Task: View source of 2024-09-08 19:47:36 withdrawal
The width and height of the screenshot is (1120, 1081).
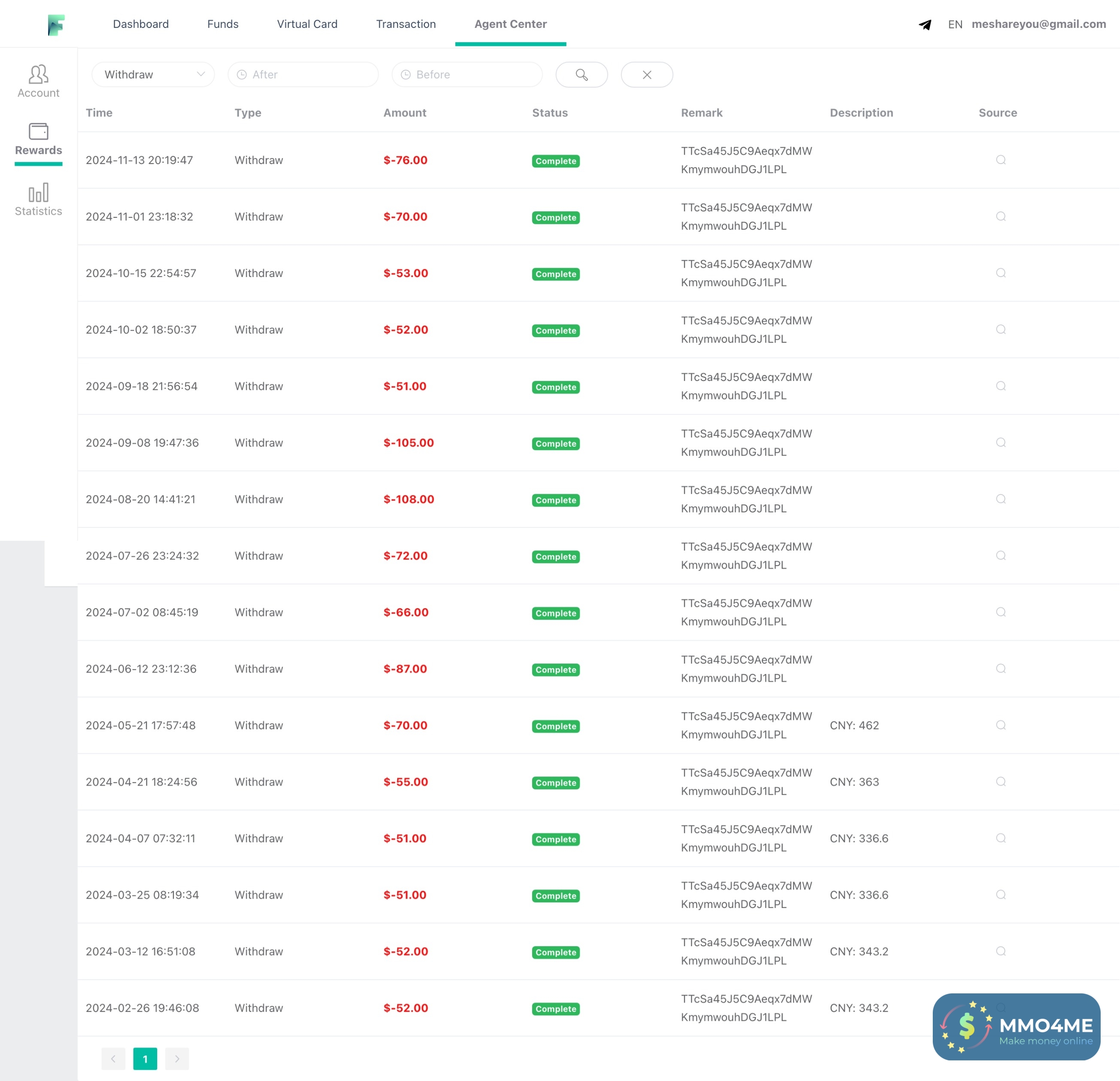Action: [1001, 443]
